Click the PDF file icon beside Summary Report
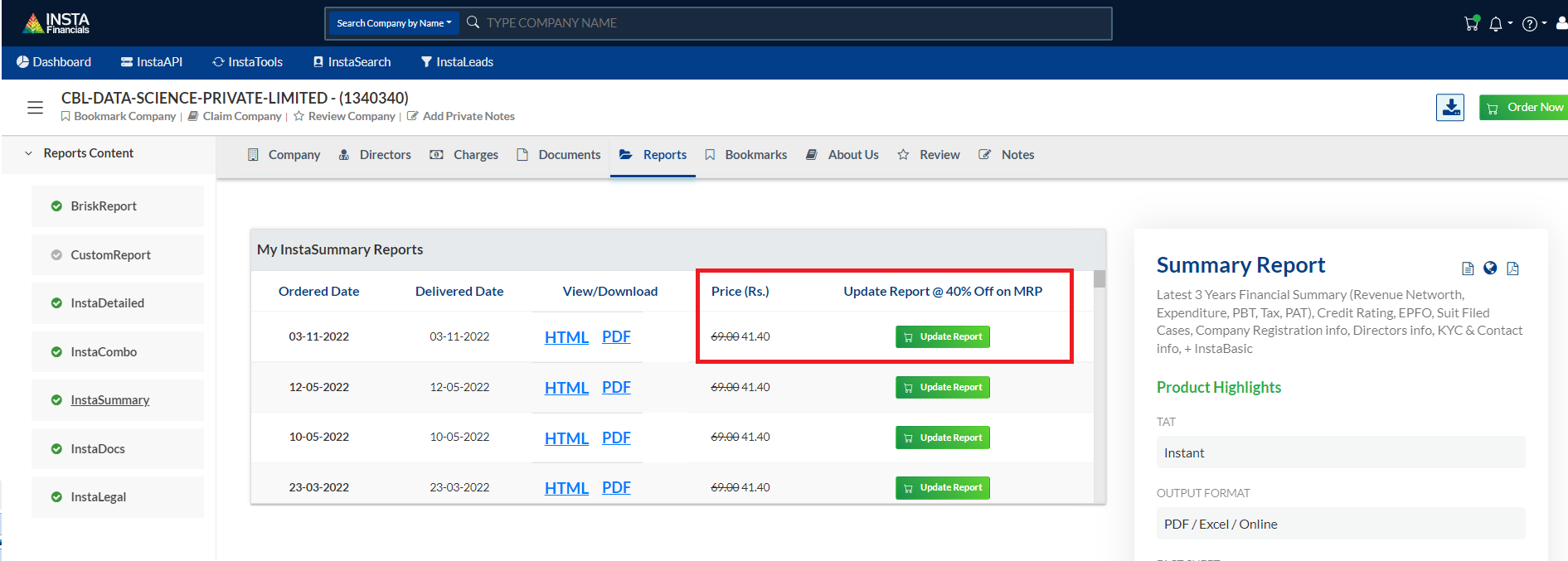This screenshot has height=561, width=1568. point(1512,268)
